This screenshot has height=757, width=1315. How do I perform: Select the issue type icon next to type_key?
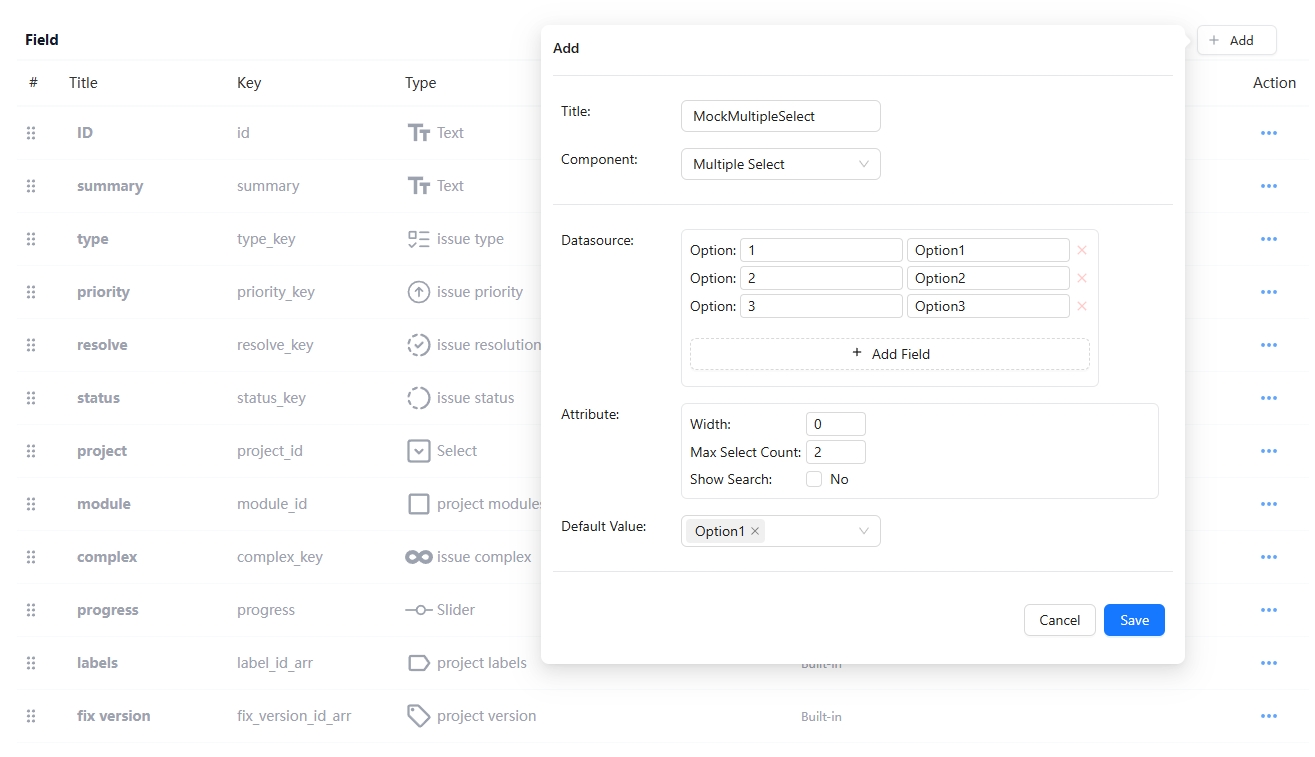(x=418, y=238)
